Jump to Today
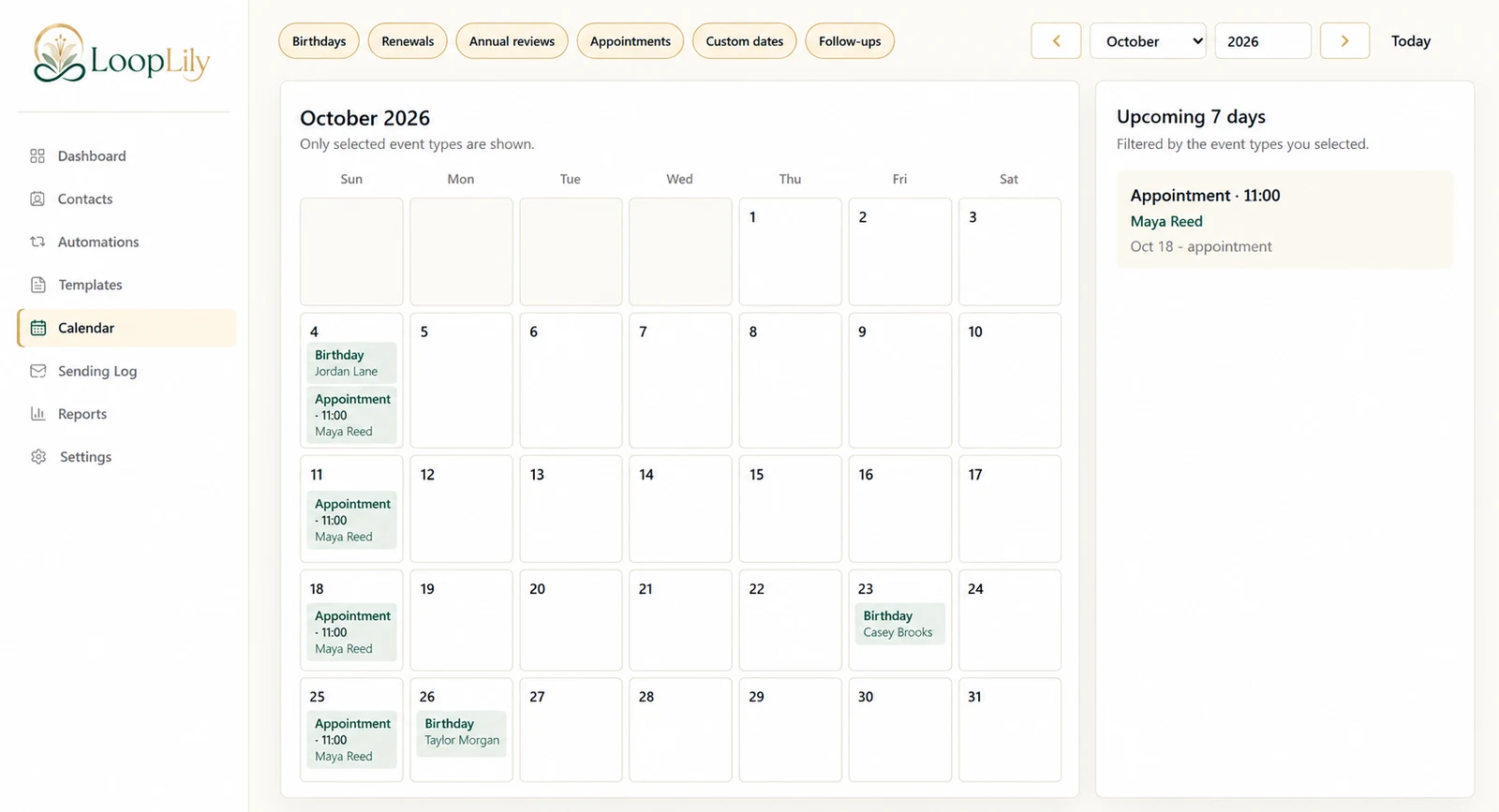This screenshot has height=812, width=1499. tap(1410, 41)
